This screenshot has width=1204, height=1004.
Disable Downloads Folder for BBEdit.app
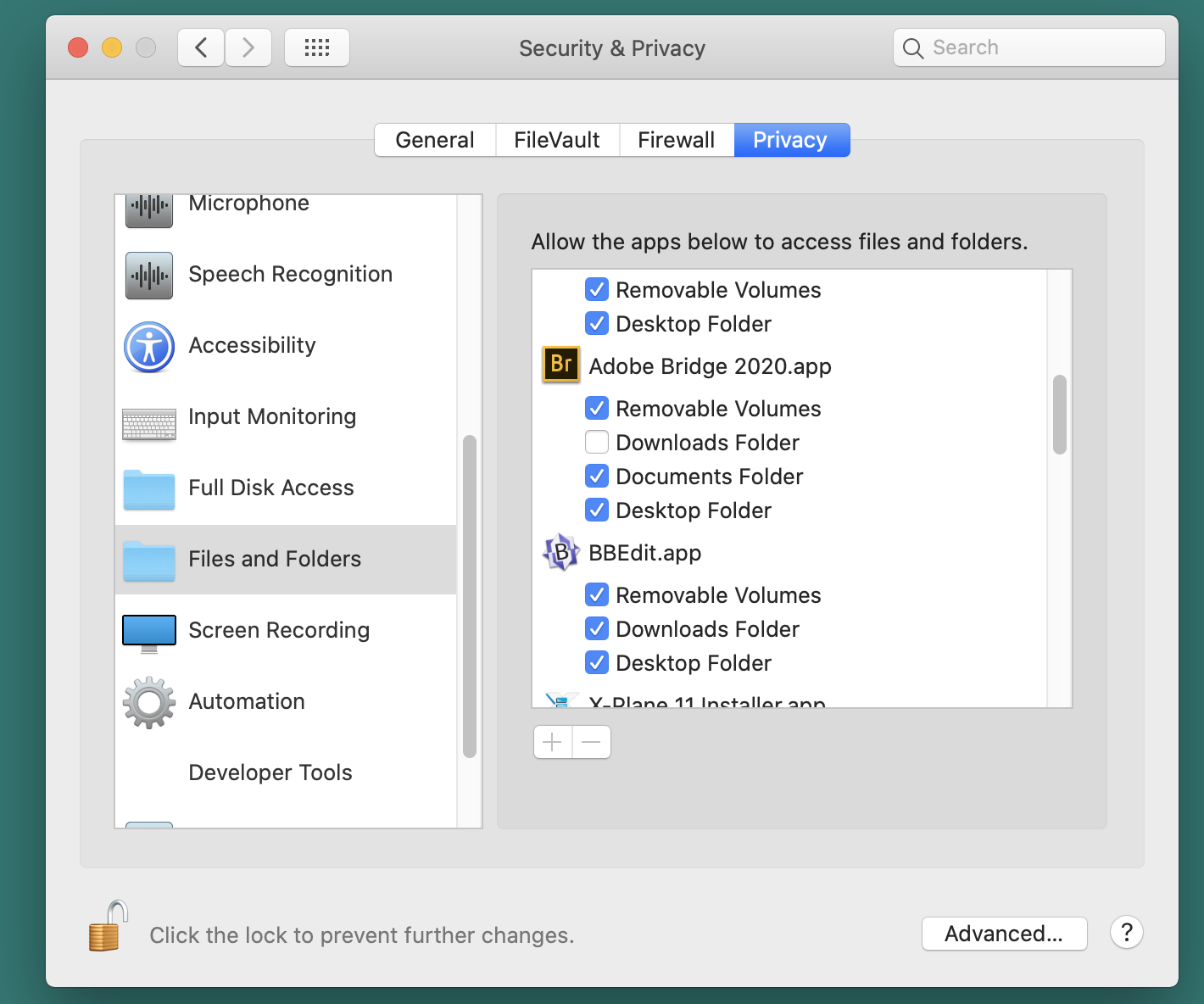coord(597,629)
